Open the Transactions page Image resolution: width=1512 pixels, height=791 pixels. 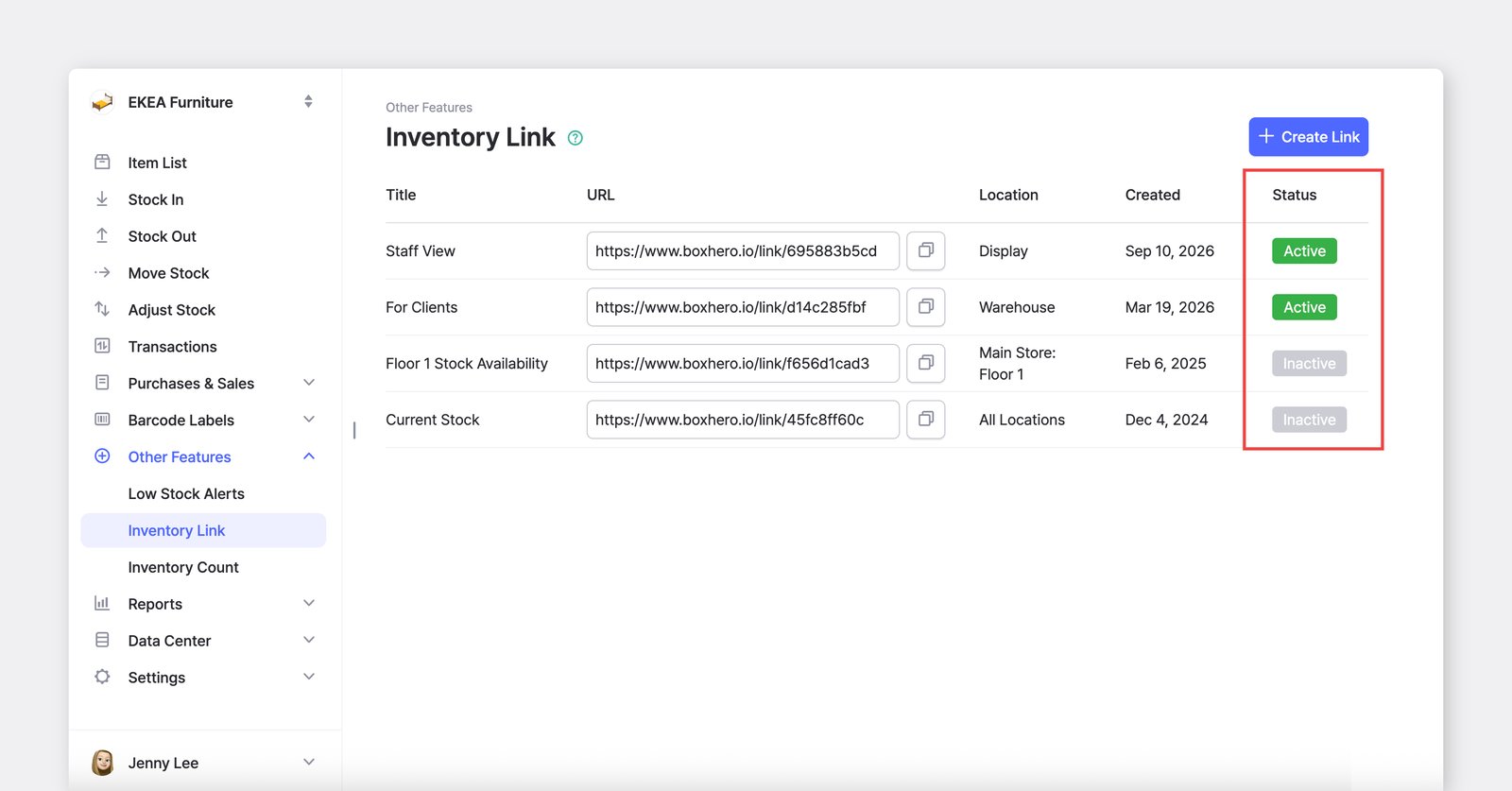pyautogui.click(x=172, y=347)
